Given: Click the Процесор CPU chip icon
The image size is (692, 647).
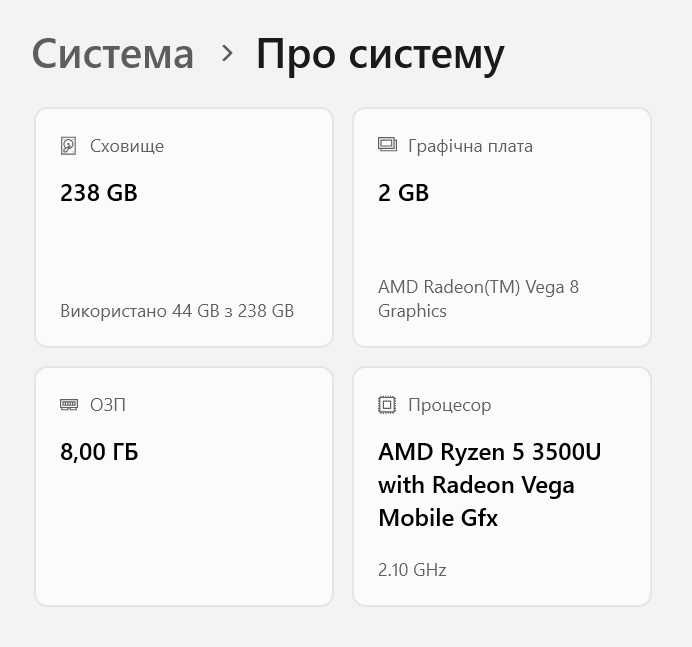Looking at the screenshot, I should pyautogui.click(x=387, y=405).
